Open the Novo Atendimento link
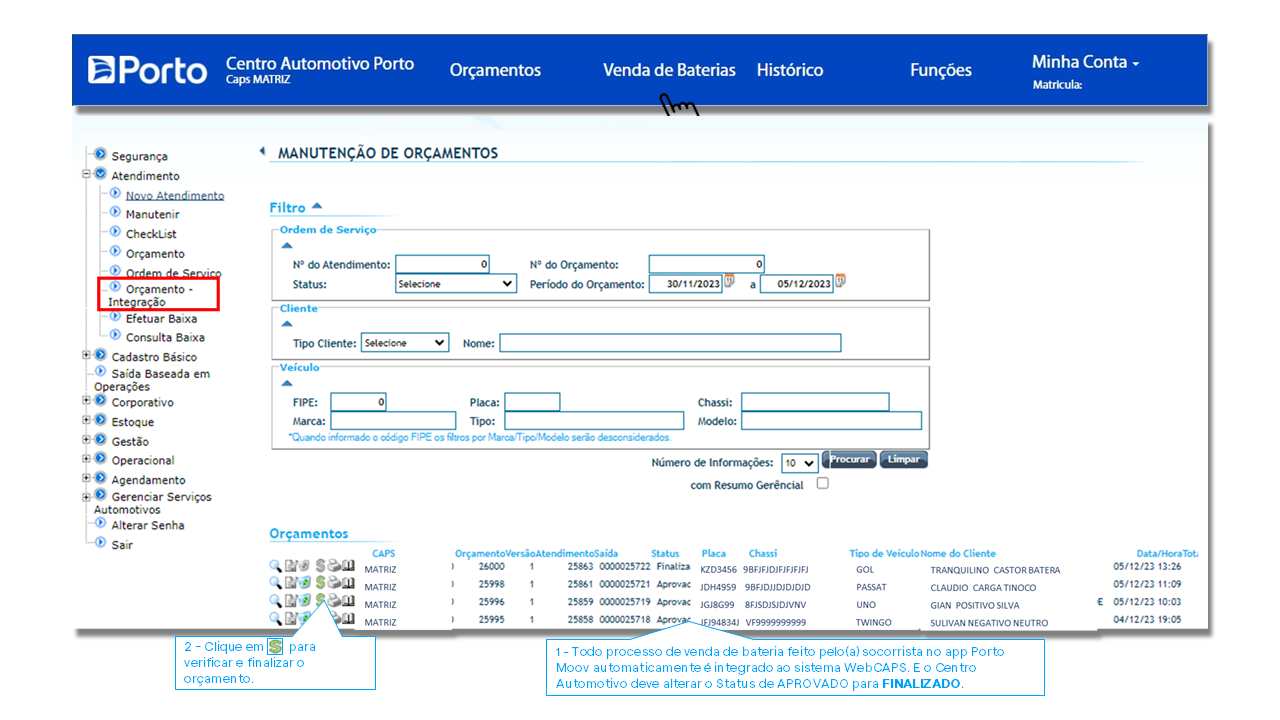Screen dimensions: 1280x720 click(x=175, y=195)
